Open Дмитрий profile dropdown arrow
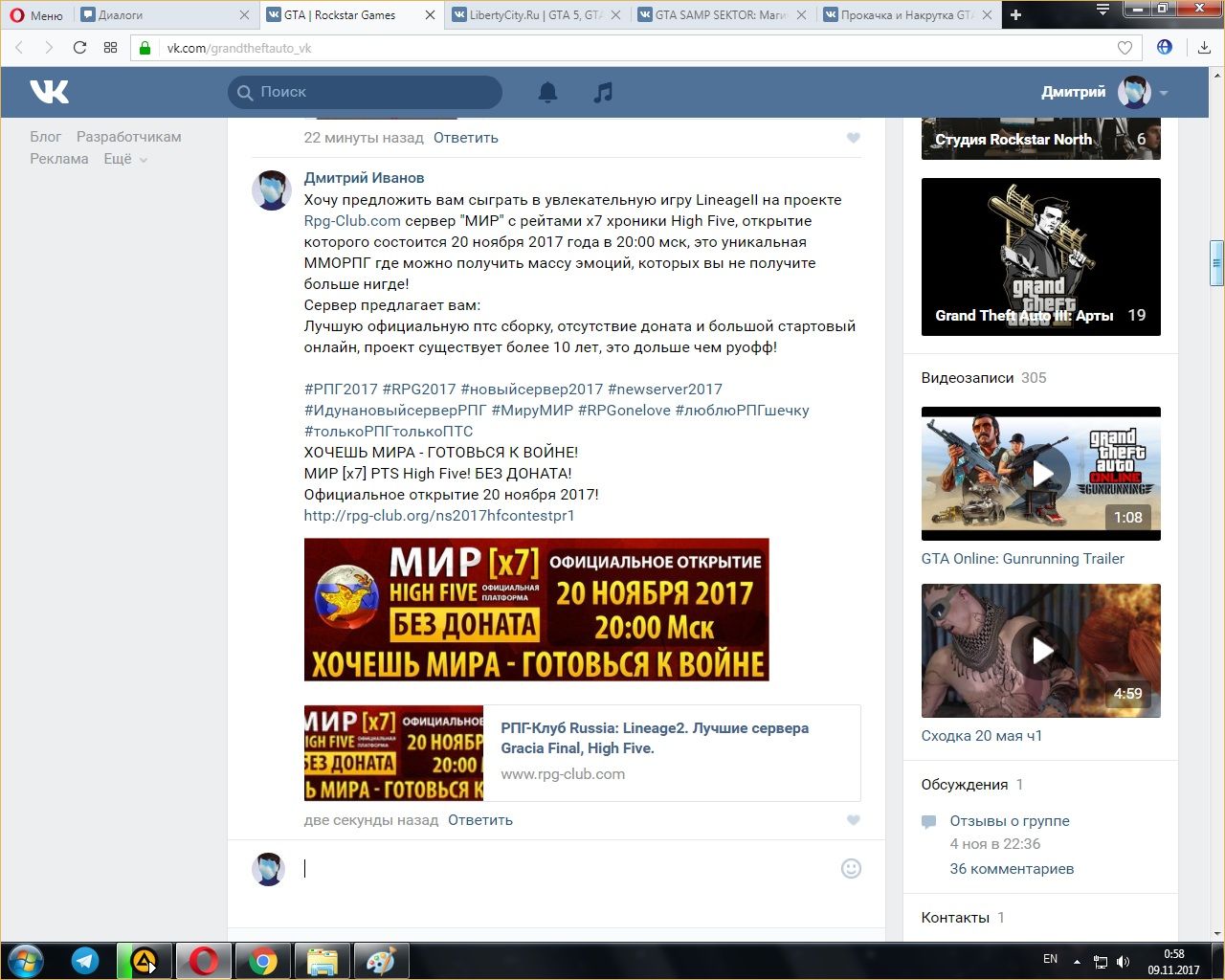 [1164, 93]
